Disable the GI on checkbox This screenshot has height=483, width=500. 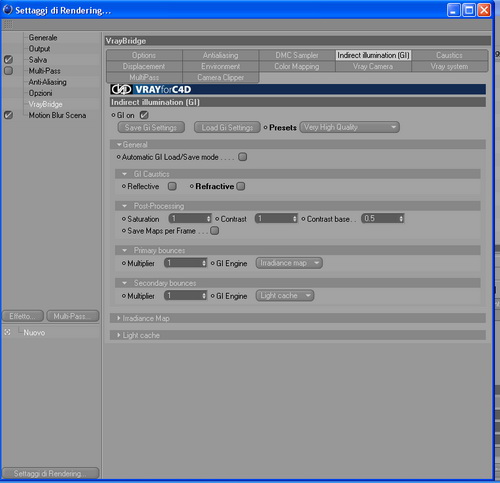144,115
